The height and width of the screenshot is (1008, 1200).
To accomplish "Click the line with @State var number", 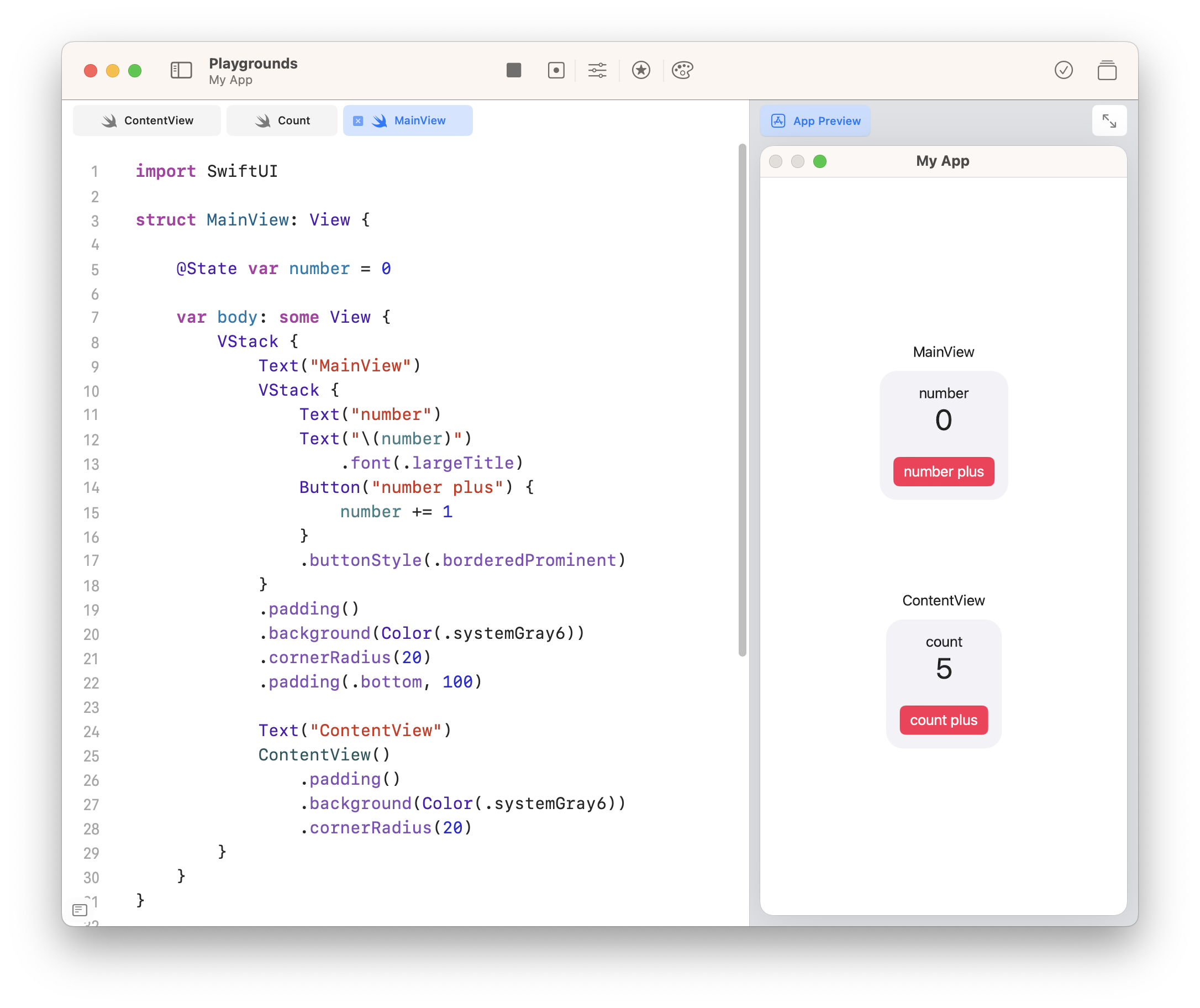I will (x=283, y=269).
